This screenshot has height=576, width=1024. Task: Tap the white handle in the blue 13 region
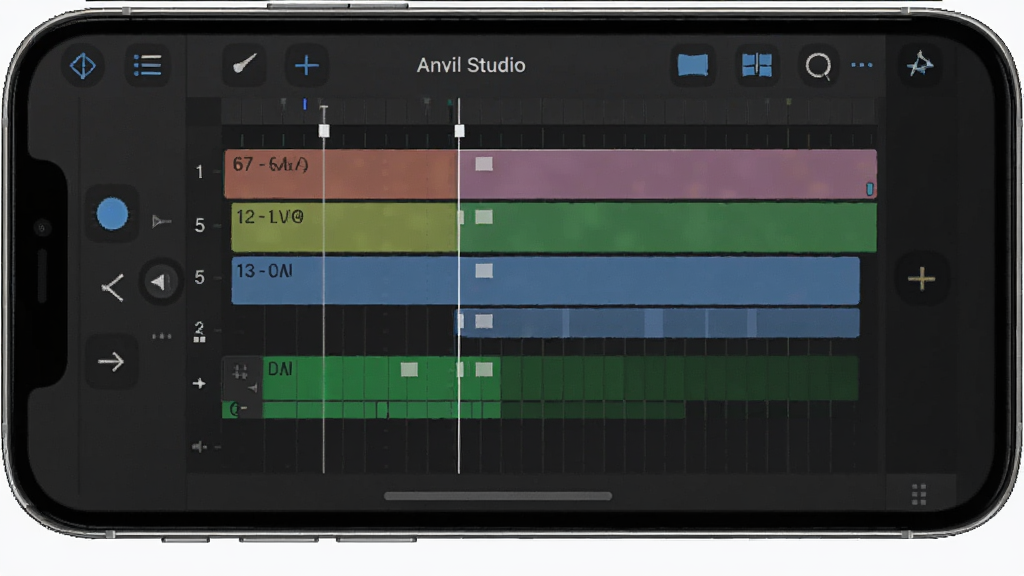pyautogui.click(x=484, y=270)
